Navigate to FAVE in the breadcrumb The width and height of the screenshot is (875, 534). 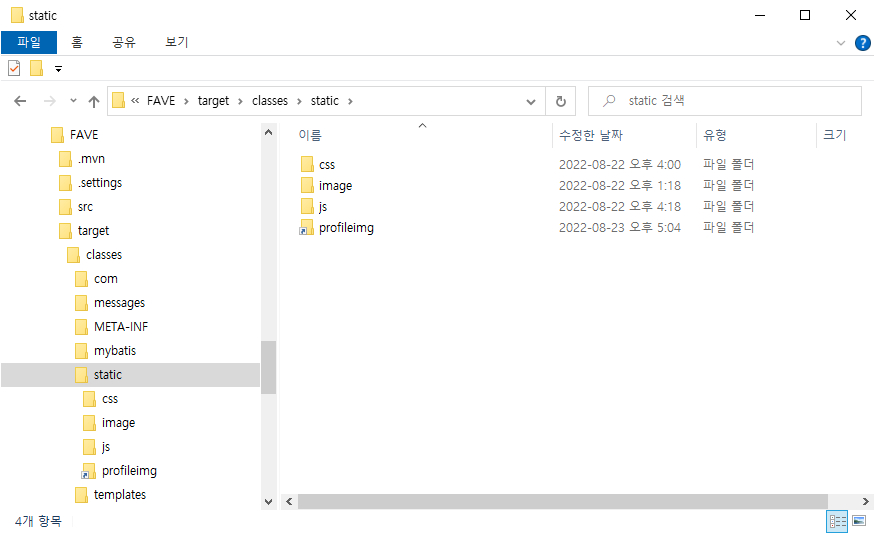click(161, 101)
